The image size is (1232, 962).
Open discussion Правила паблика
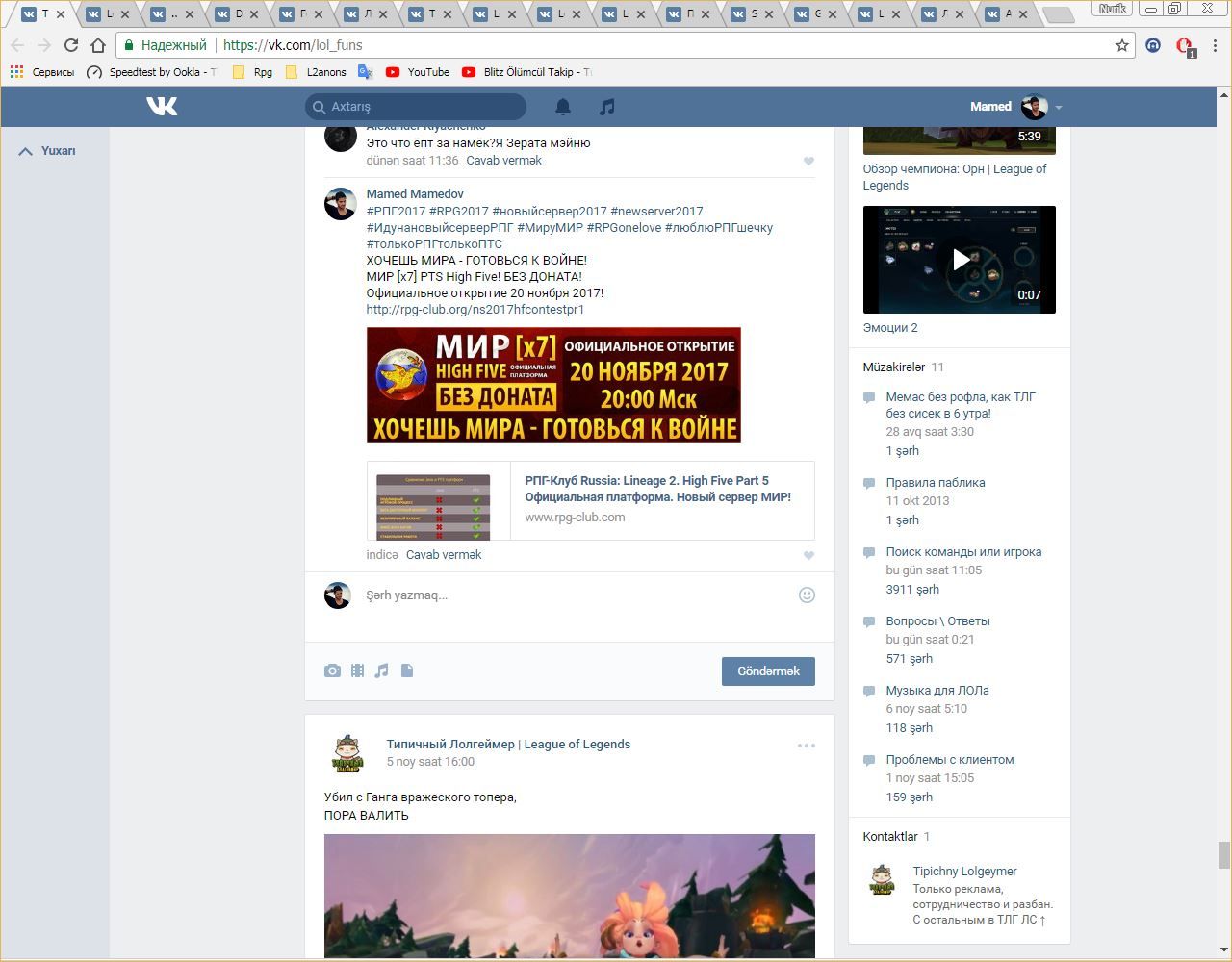point(936,483)
